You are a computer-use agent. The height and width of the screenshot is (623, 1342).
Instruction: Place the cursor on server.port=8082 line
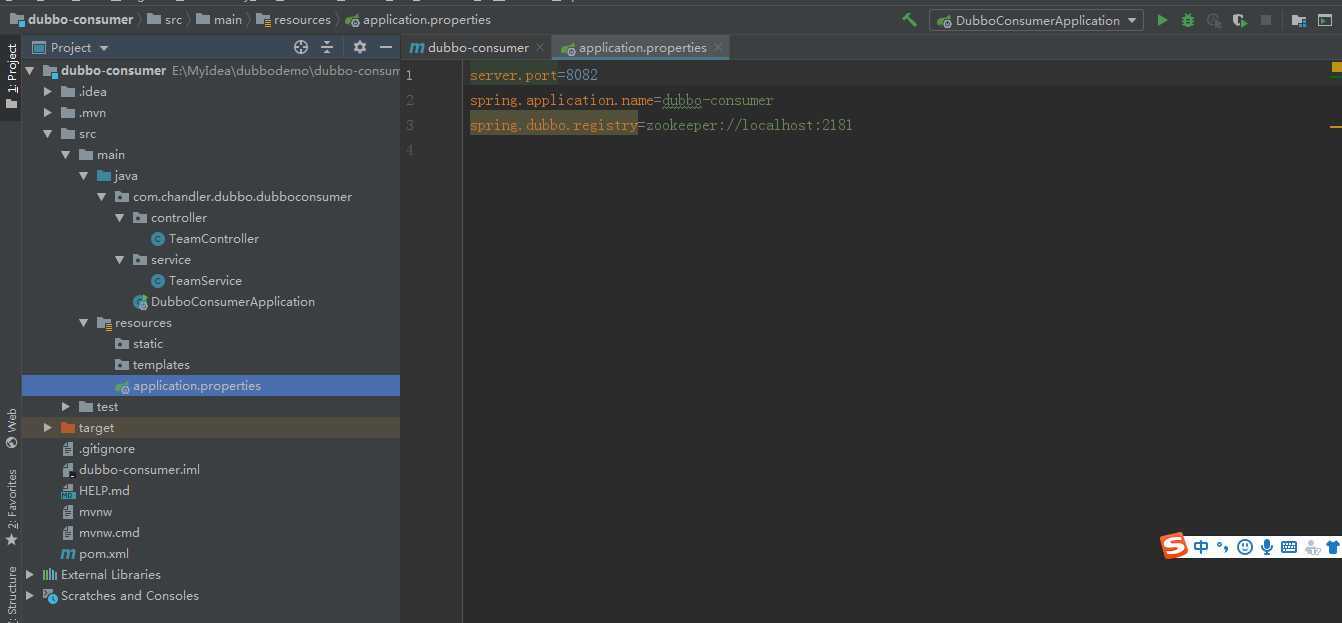534,75
